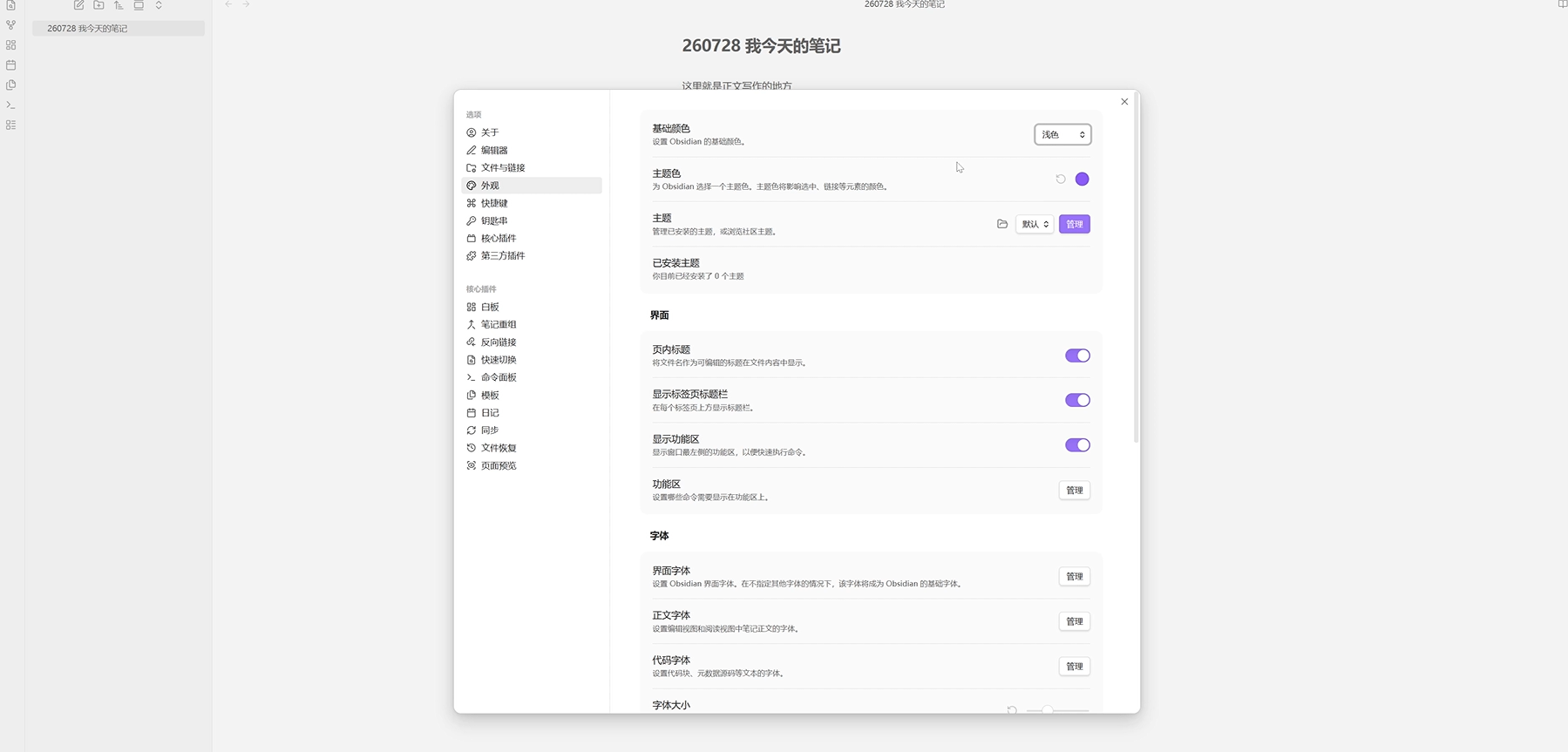The height and width of the screenshot is (752, 1568).
Task: Toggle auto-reveal current file in the explorer toolbar
Action: (139, 5)
